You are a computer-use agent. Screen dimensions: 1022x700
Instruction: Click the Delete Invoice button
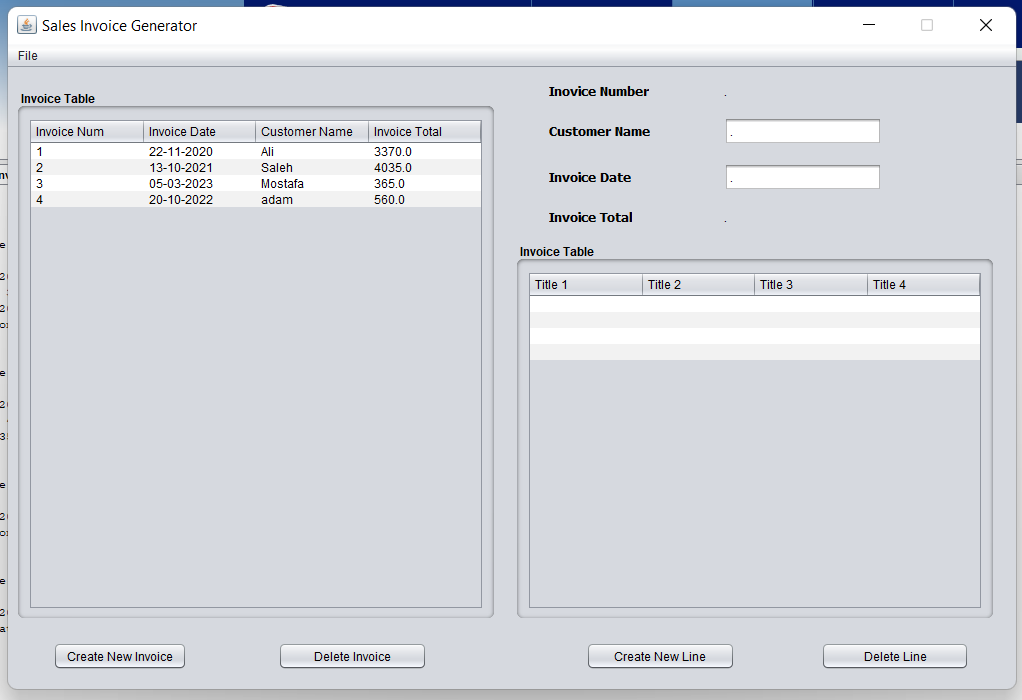click(352, 656)
